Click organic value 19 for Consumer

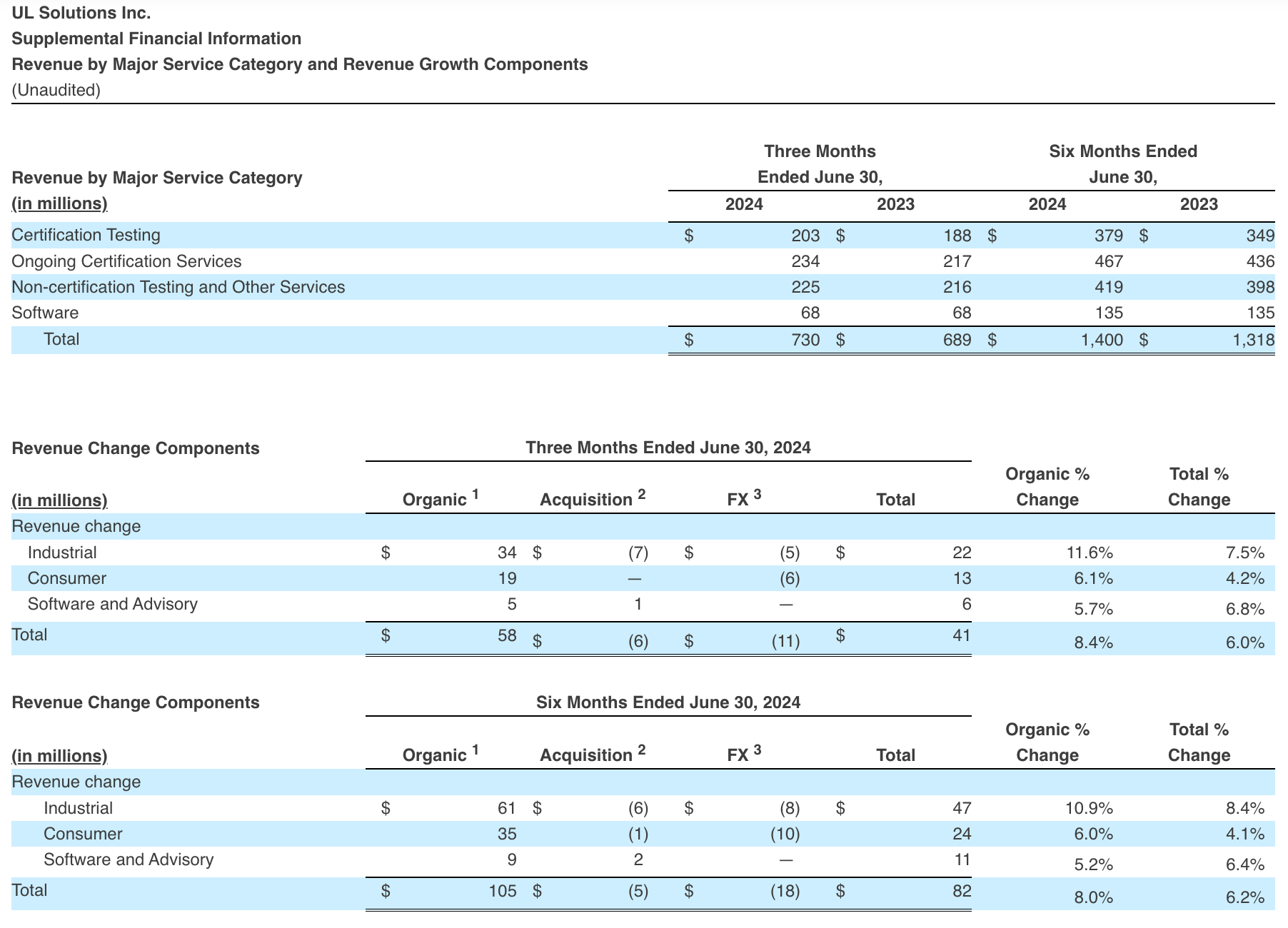click(507, 578)
